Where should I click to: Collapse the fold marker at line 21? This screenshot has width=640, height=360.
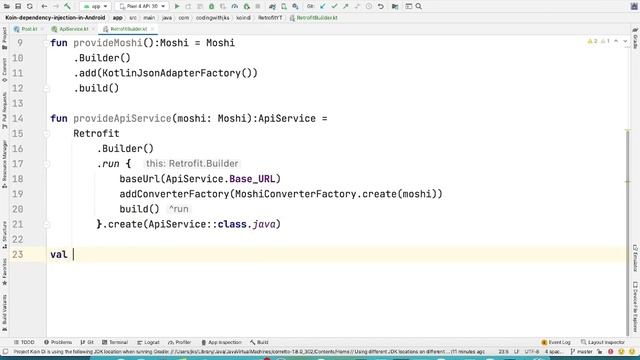(x=47, y=224)
